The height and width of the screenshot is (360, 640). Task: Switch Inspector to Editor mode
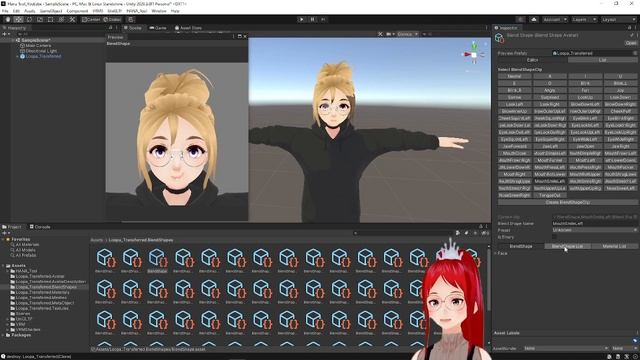[x=532, y=60]
